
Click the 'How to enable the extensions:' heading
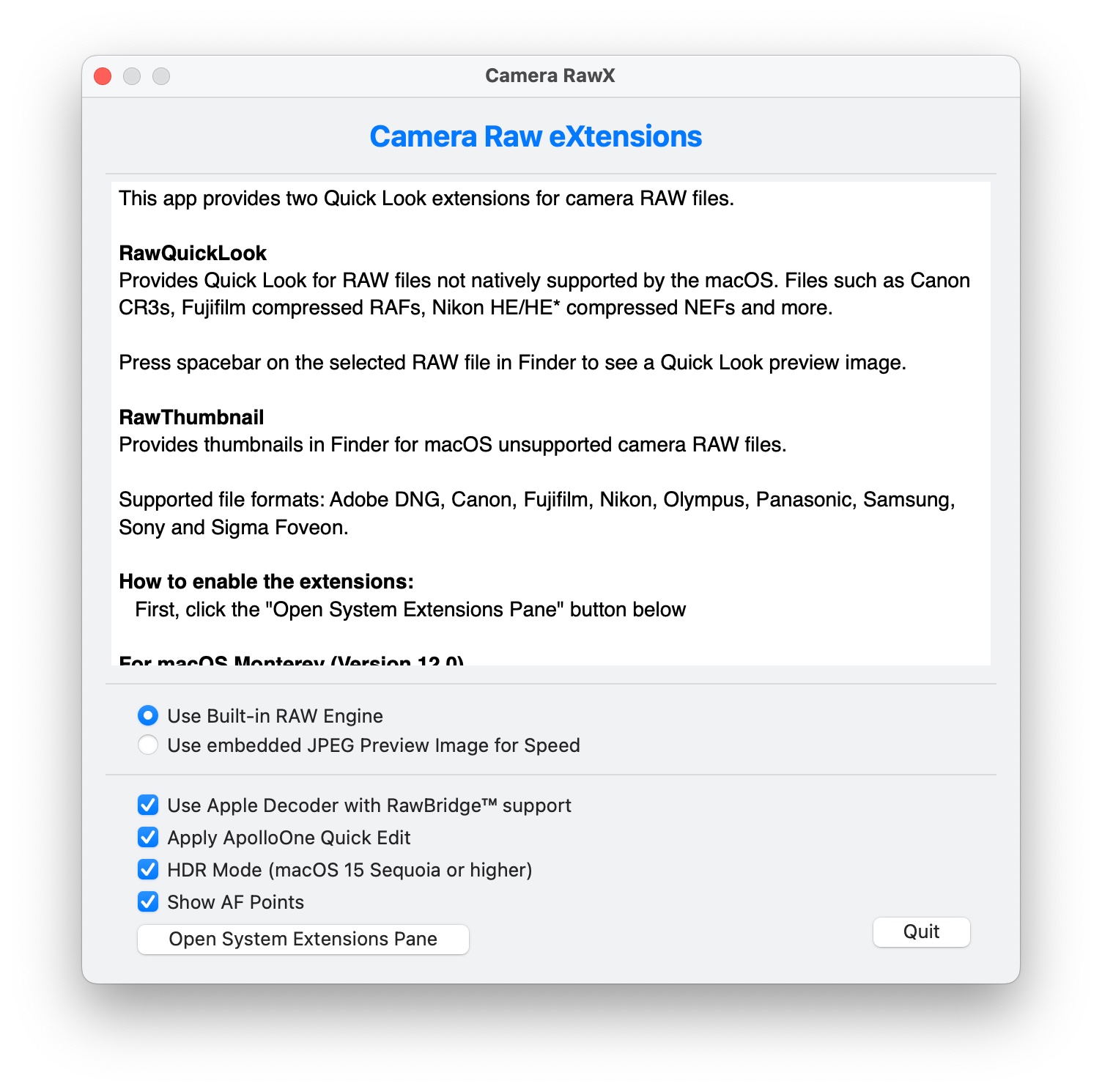[x=266, y=582]
